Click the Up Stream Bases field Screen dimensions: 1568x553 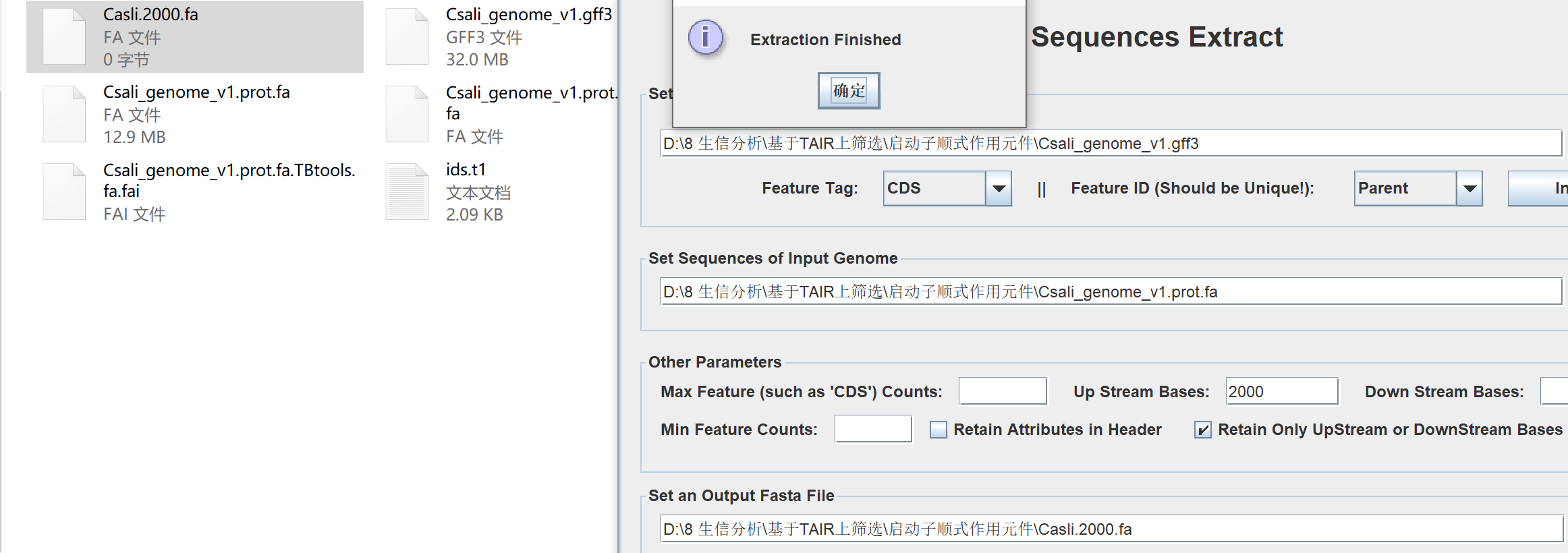coord(1282,391)
